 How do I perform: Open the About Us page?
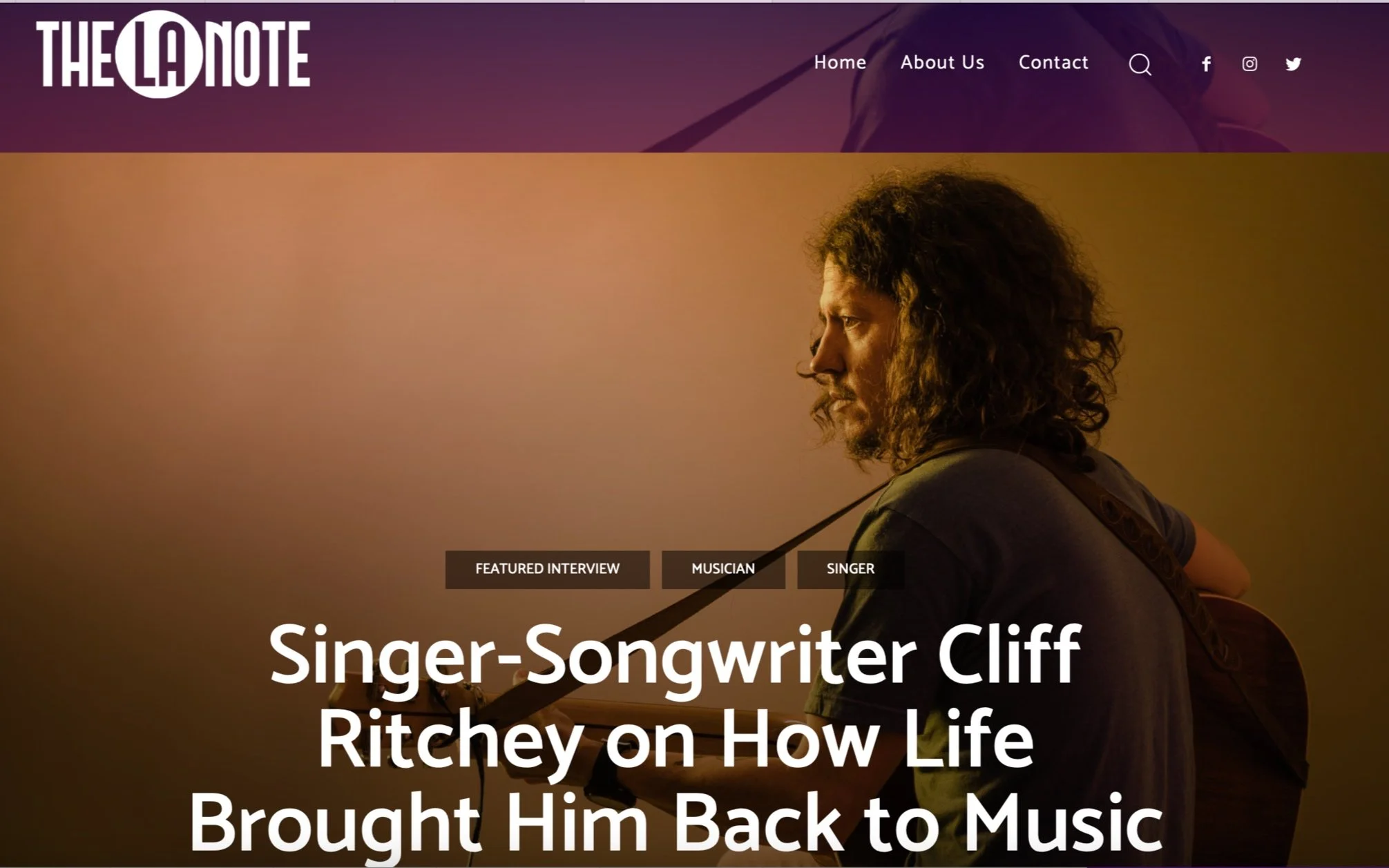point(942,62)
